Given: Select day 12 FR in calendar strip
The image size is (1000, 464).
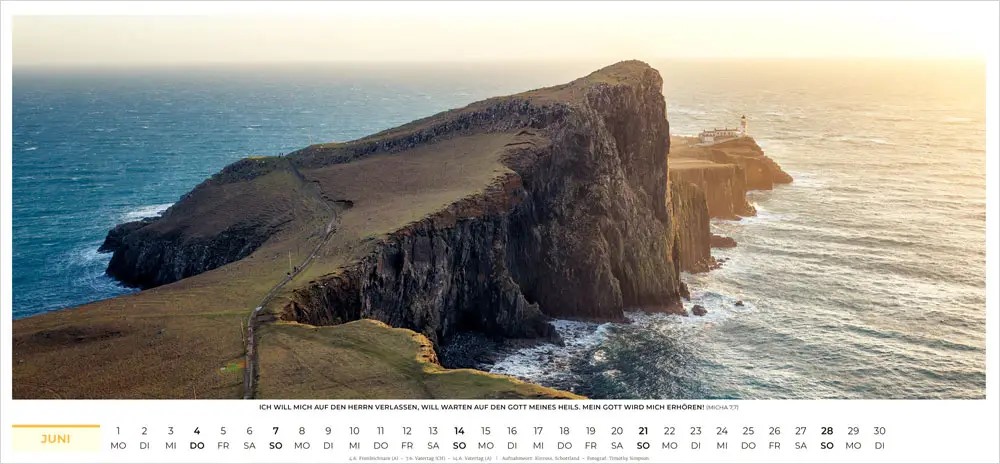Looking at the screenshot, I should point(407,438).
